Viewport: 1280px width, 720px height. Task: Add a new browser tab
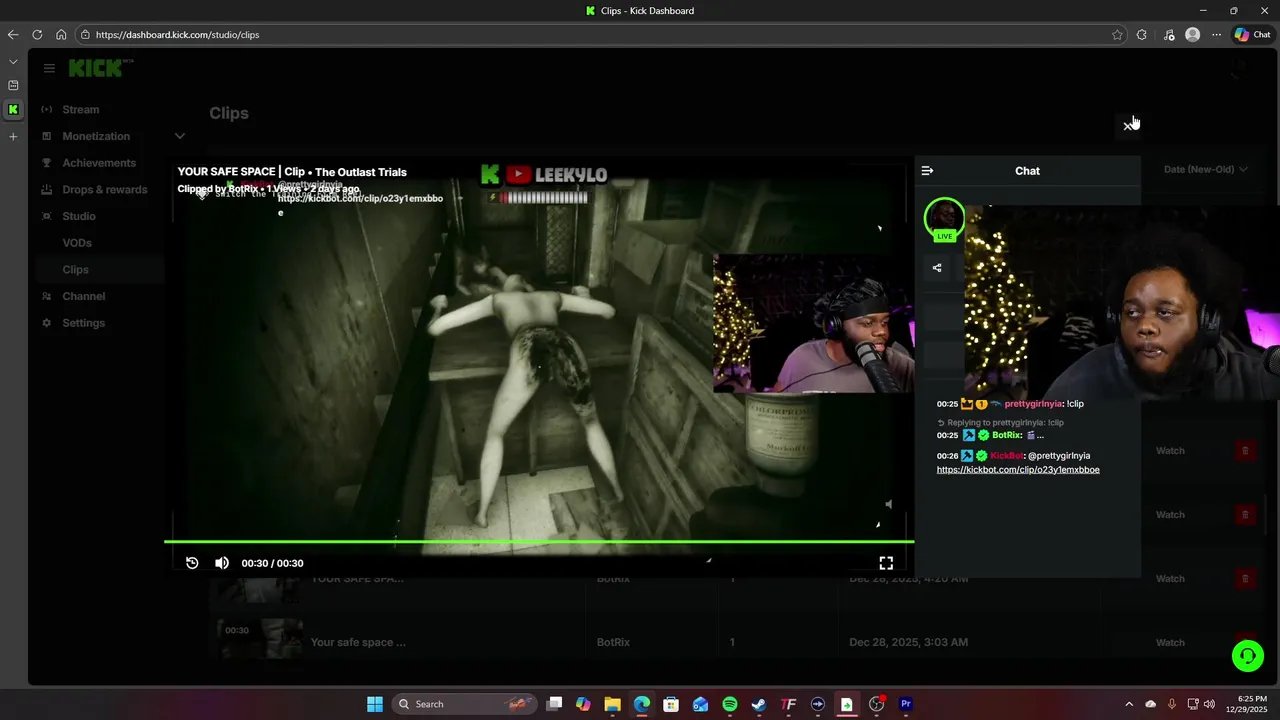(13, 136)
